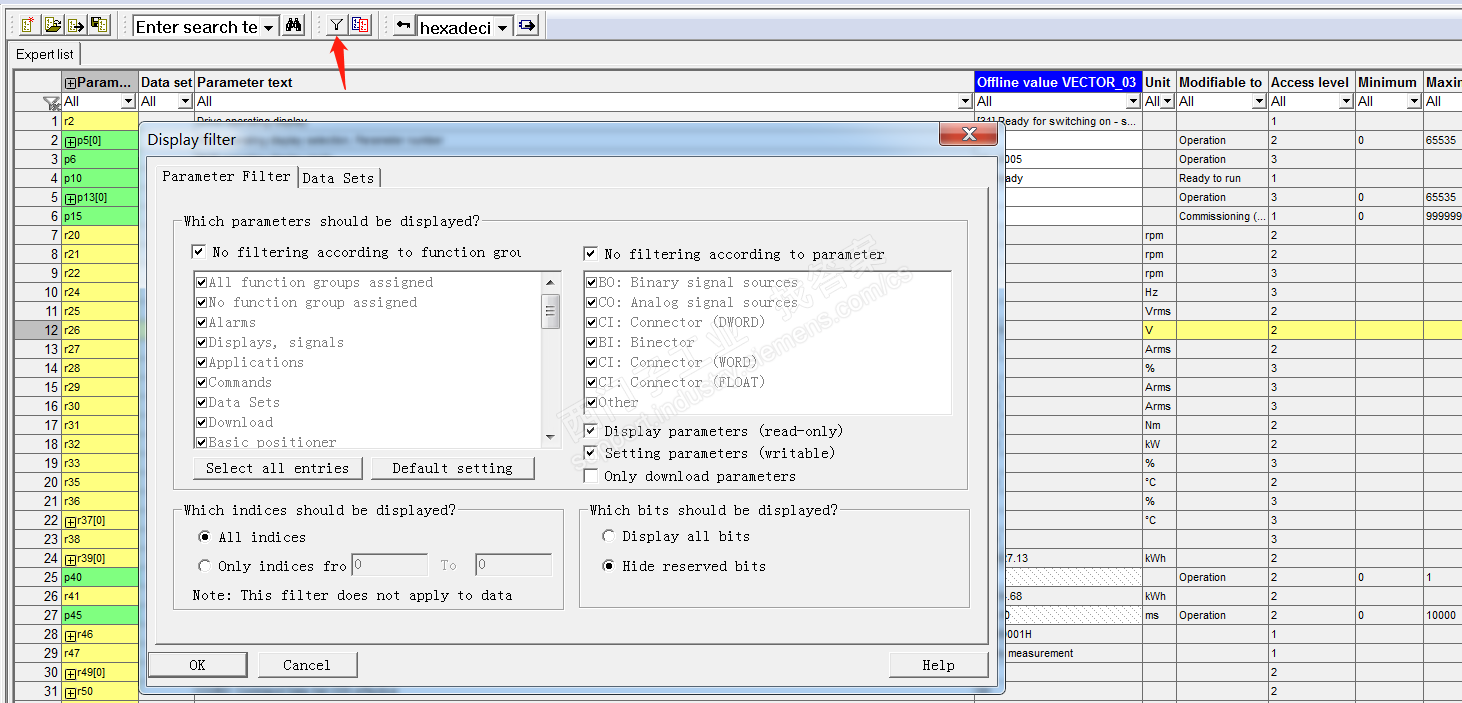1462x703 pixels.
Task: Expand parameter r37[0] tree node
Action: pos(71,521)
